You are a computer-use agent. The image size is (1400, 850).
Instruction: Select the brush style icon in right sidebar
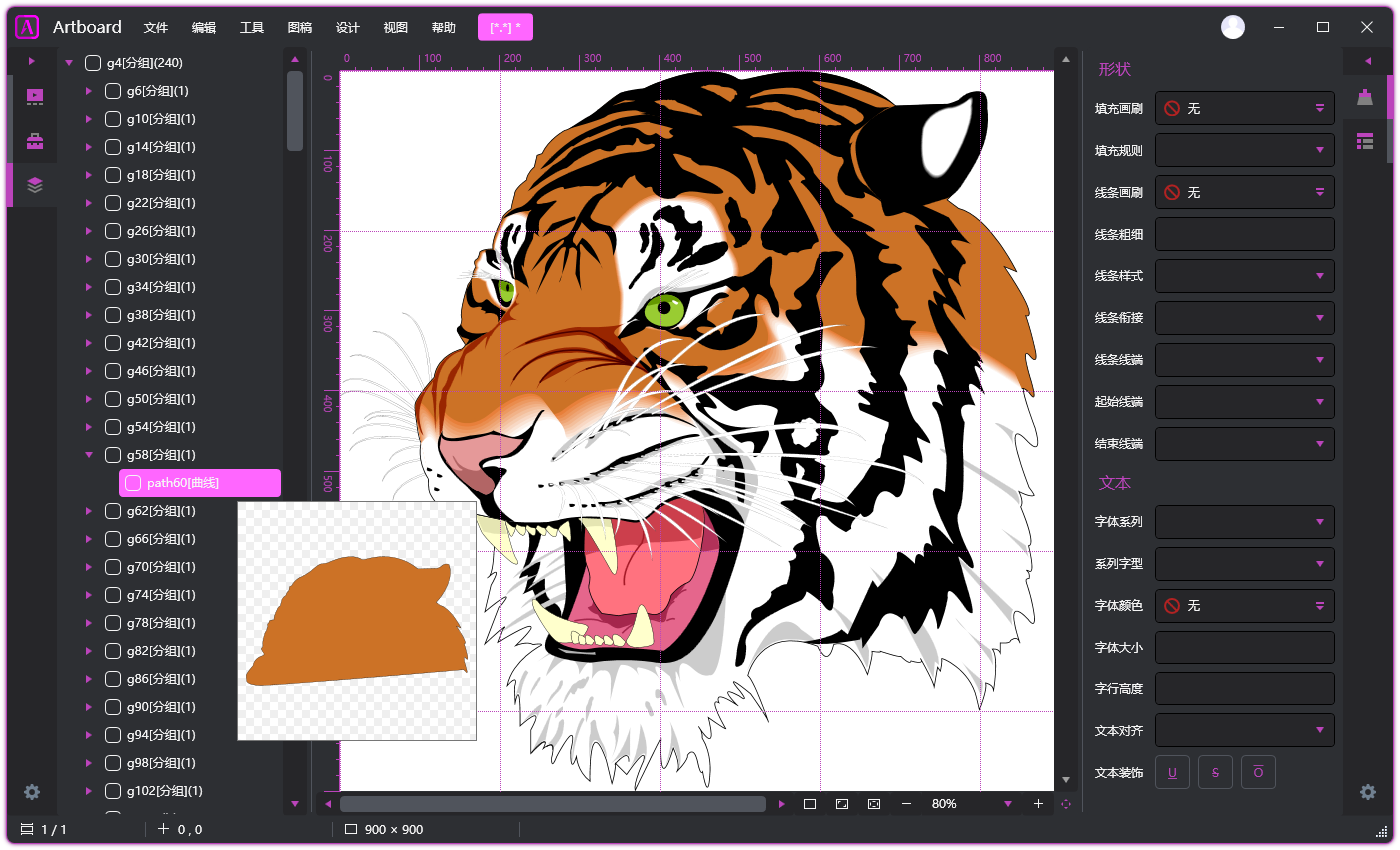[x=1365, y=97]
